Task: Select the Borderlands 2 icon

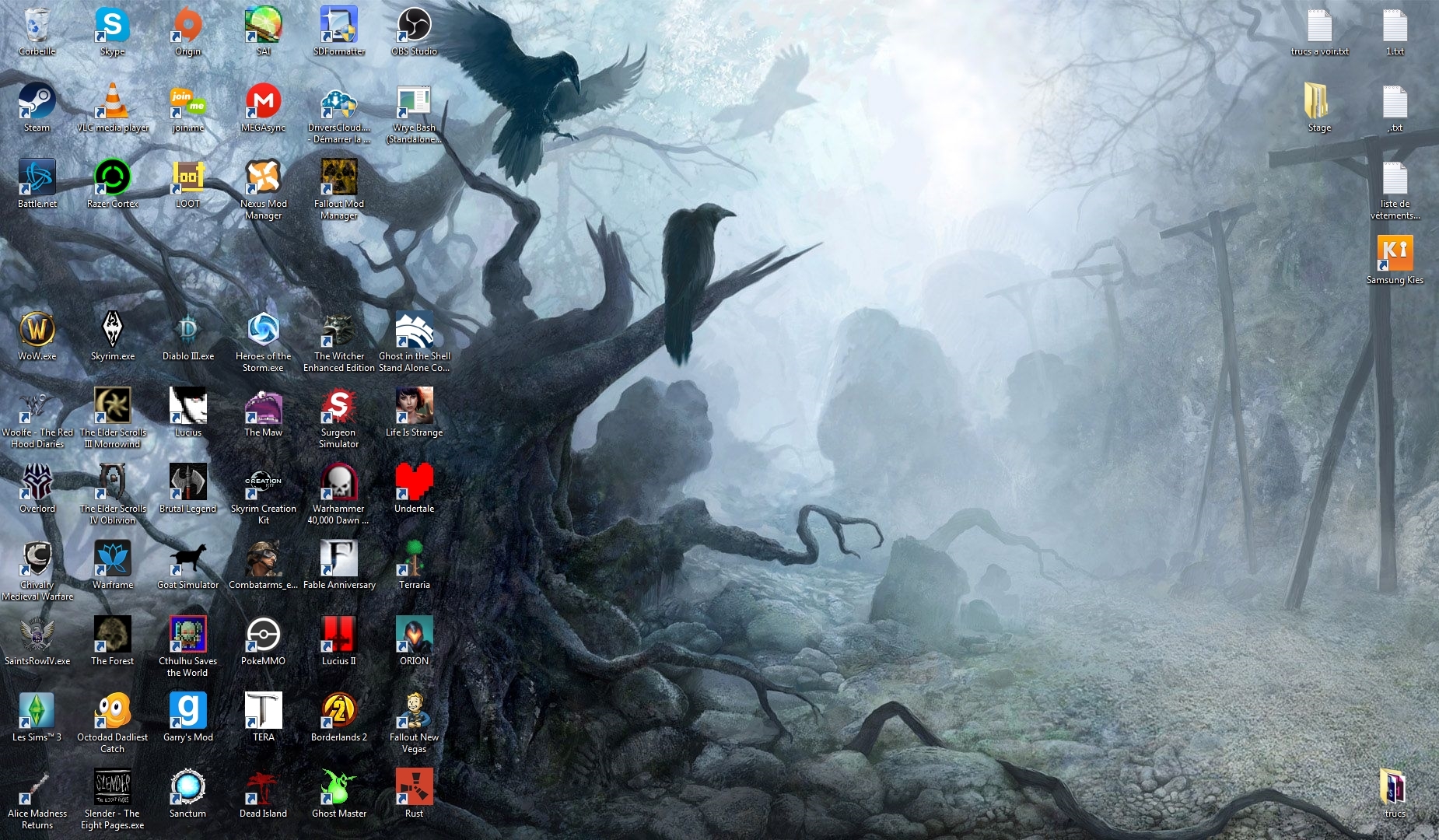Action: coord(338,711)
